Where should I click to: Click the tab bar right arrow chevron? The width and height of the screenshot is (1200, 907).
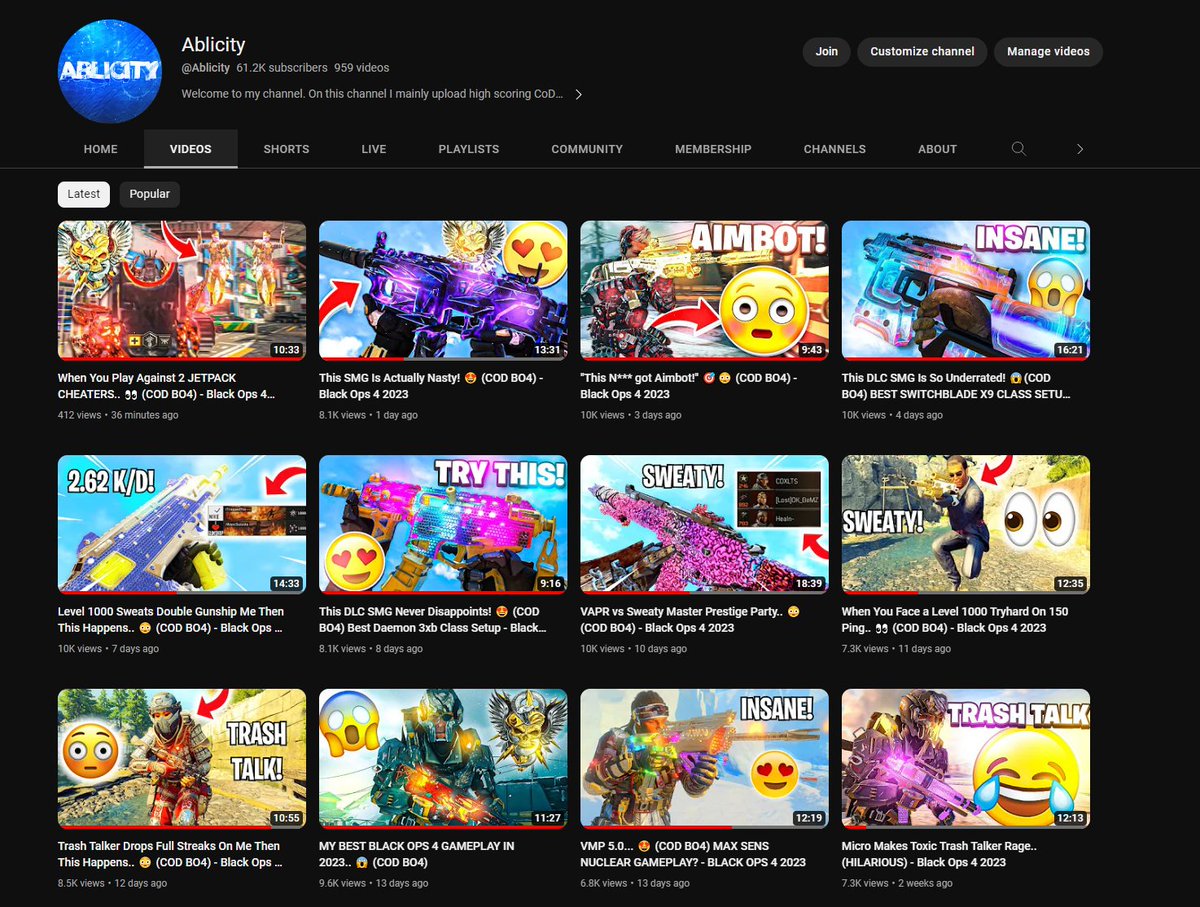click(x=1079, y=149)
